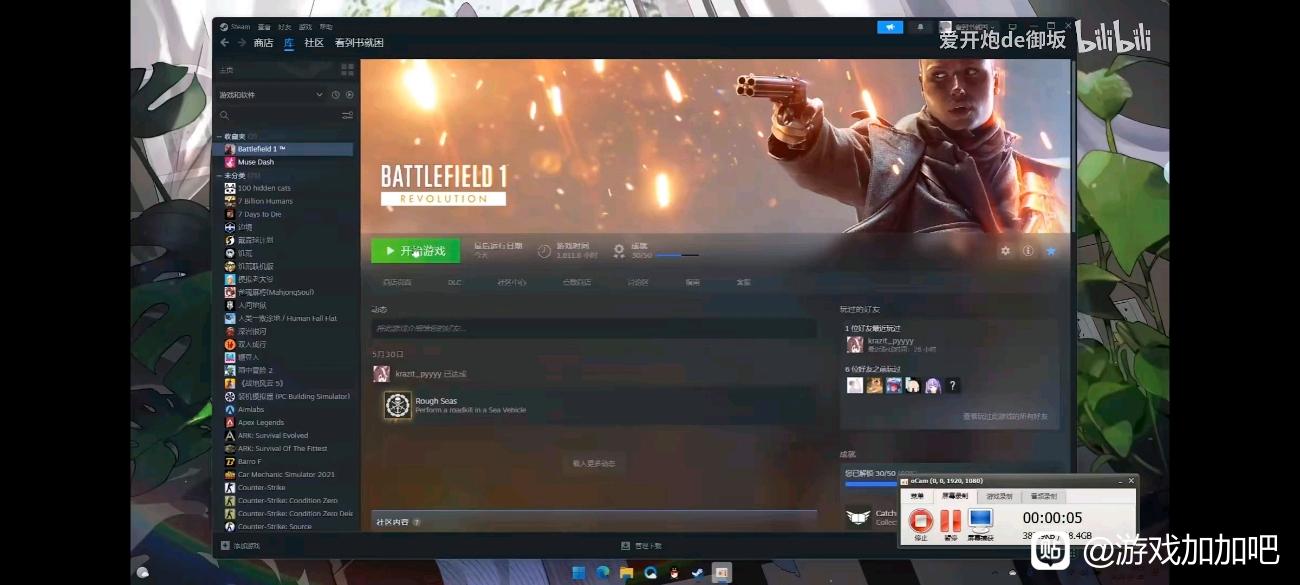Expand the 游戏和软件 filter dropdown
This screenshot has width=1300, height=585.
pos(320,95)
